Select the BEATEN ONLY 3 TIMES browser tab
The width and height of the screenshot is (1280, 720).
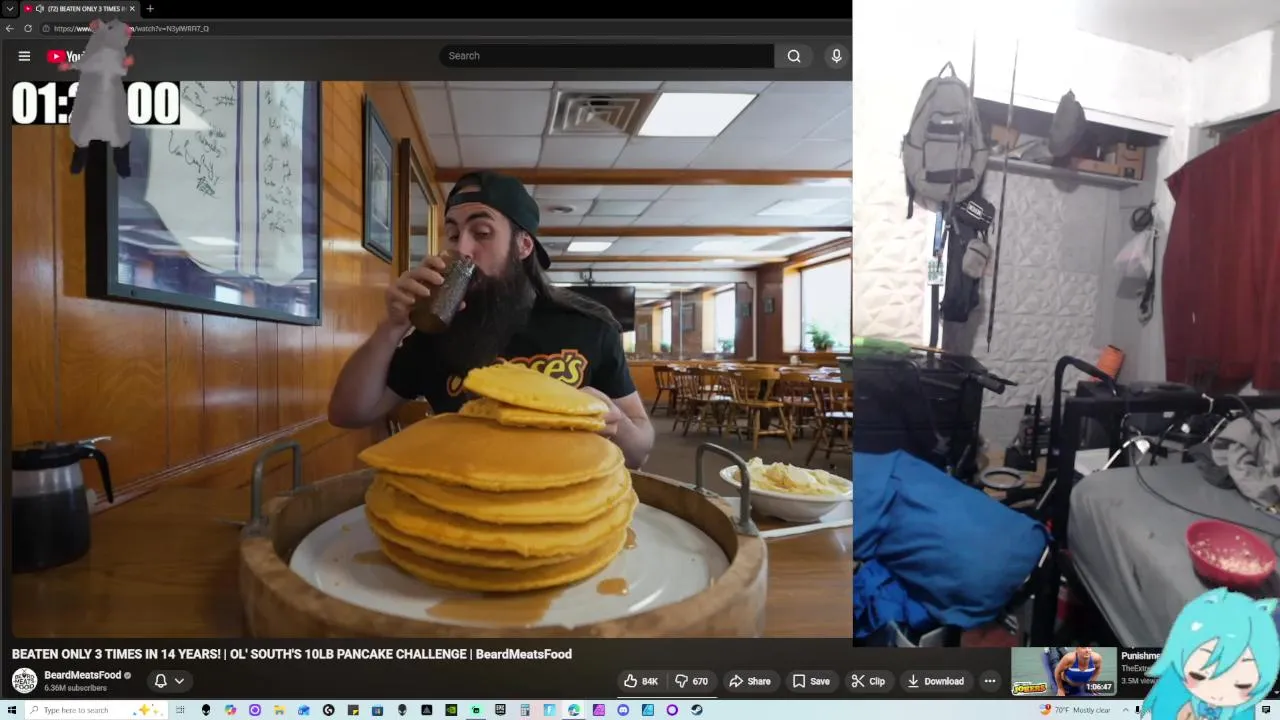(82, 8)
